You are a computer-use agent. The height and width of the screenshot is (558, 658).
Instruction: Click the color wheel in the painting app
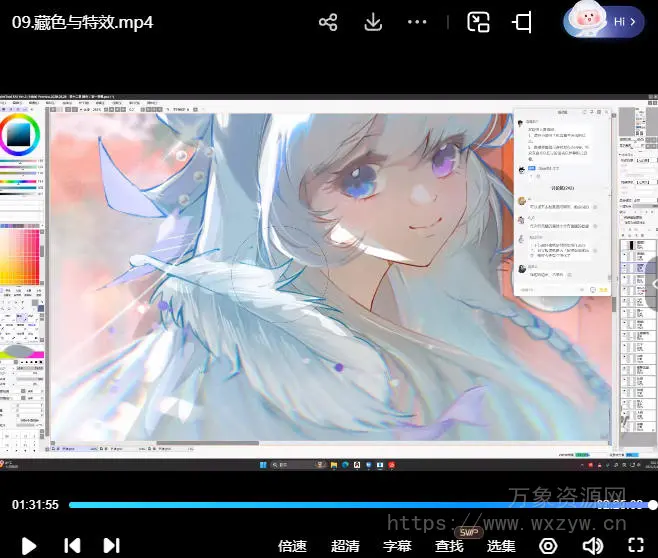click(19, 133)
